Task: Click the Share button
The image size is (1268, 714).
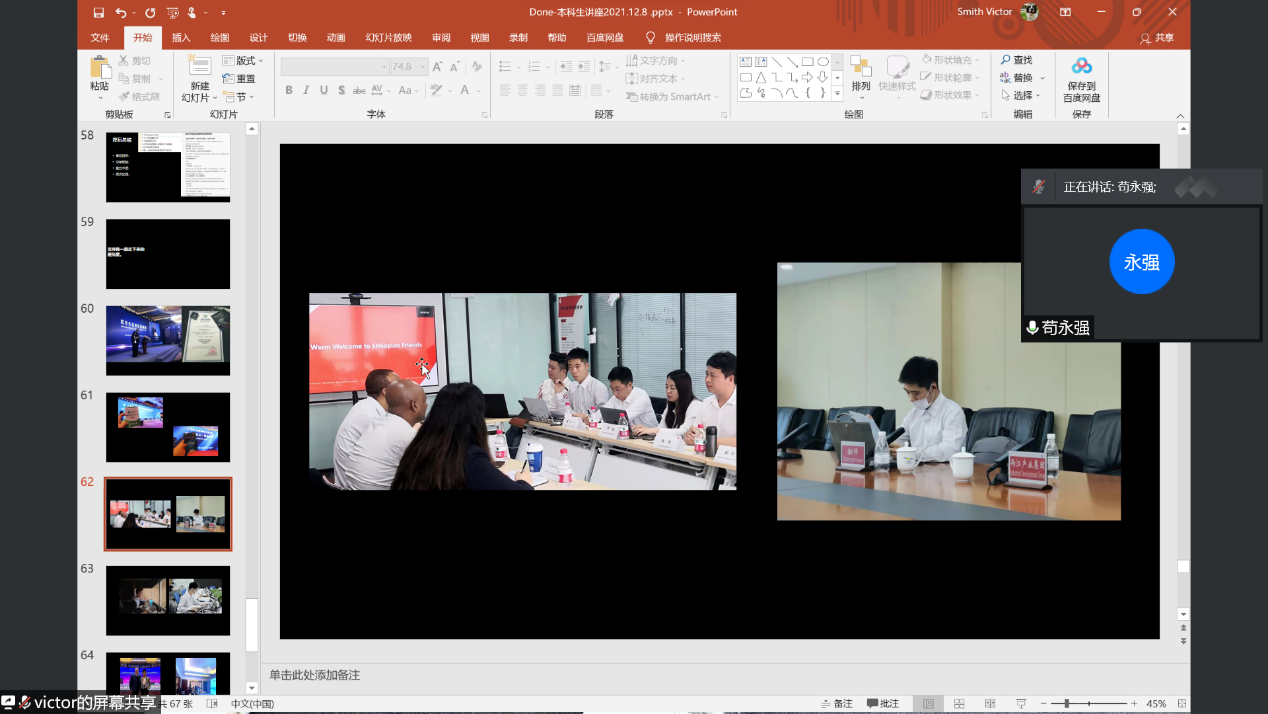Action: click(1157, 38)
